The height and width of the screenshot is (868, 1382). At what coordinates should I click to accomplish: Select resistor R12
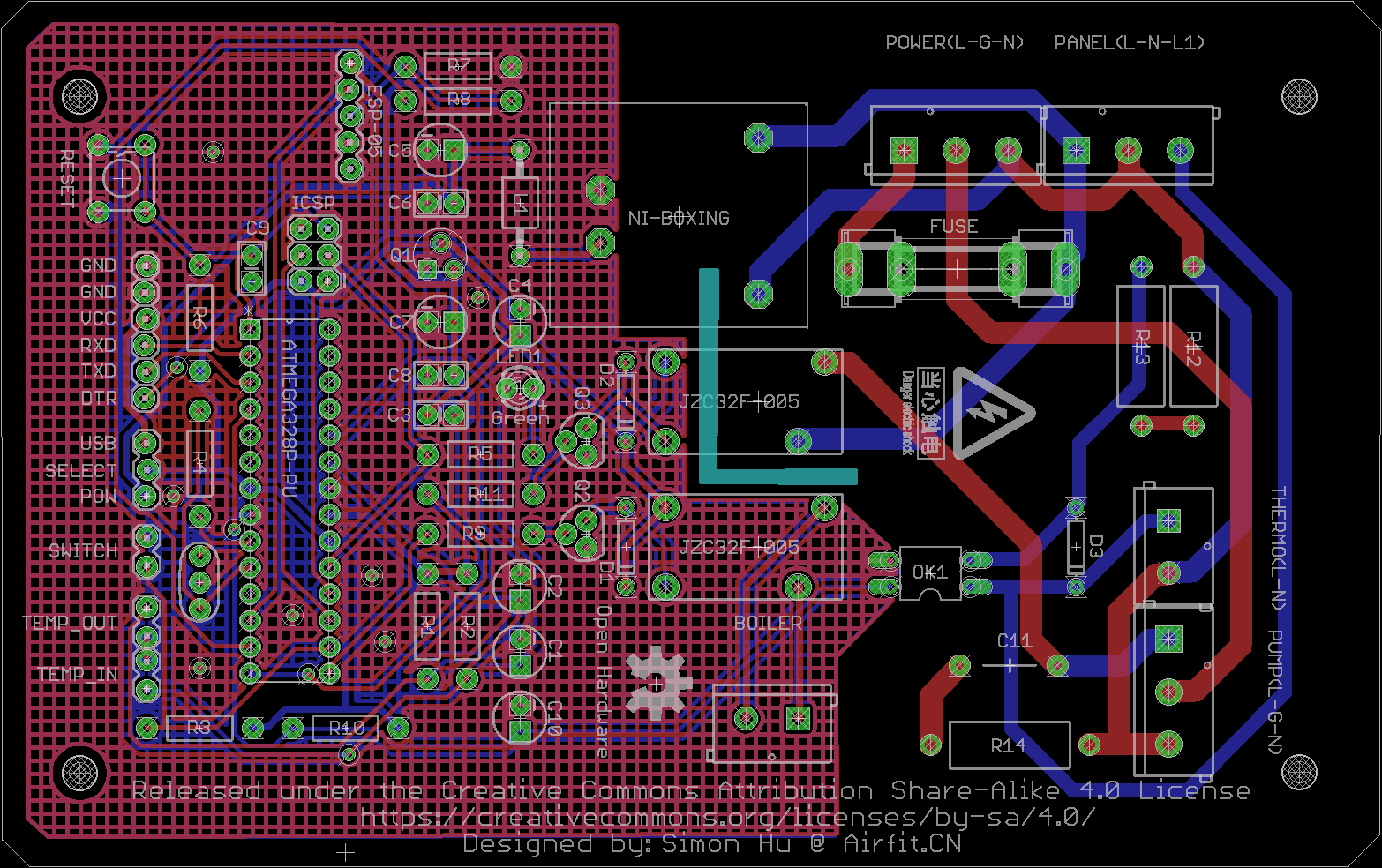click(1194, 347)
